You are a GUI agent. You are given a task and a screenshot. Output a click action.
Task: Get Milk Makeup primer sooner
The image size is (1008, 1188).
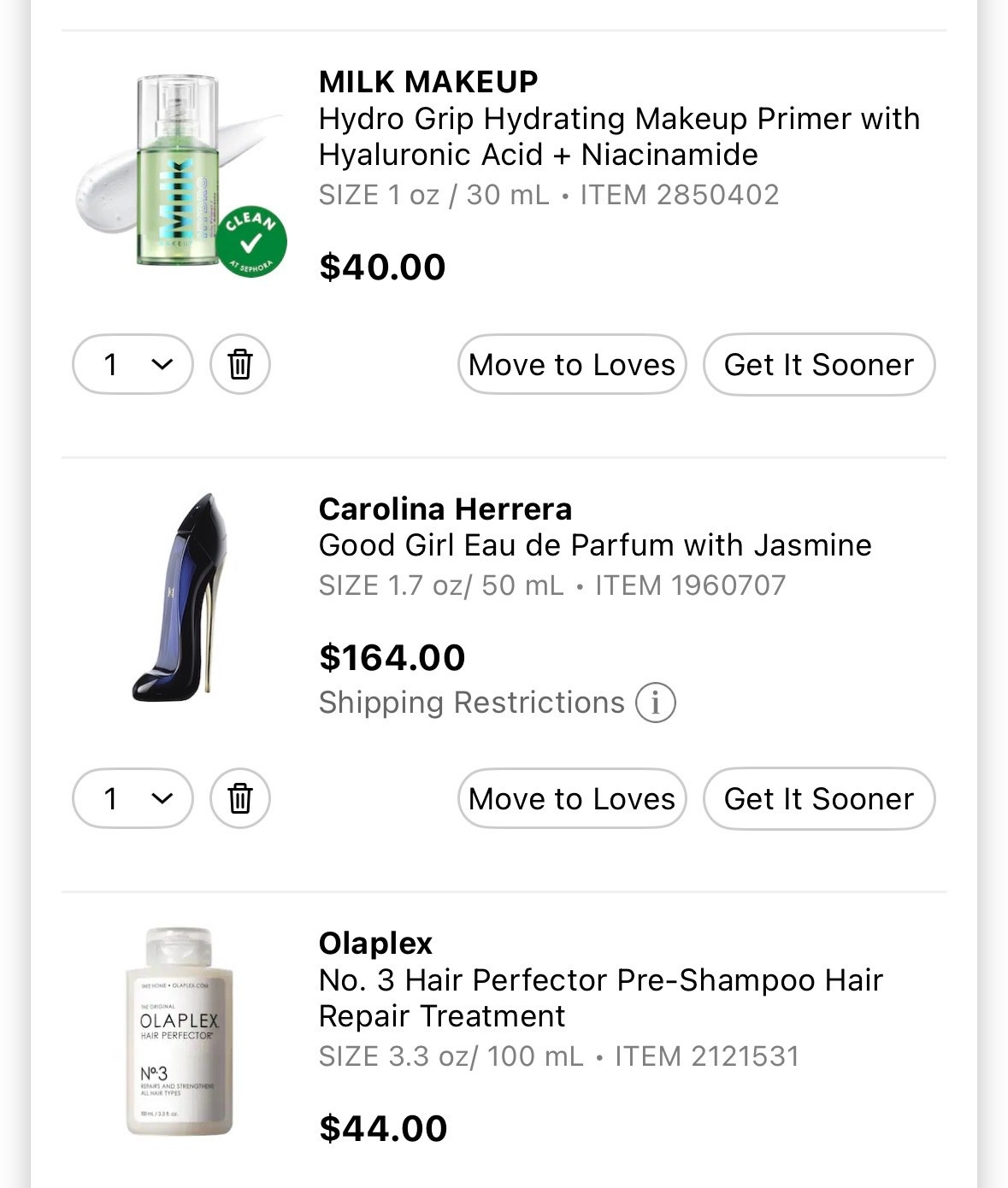tap(818, 364)
